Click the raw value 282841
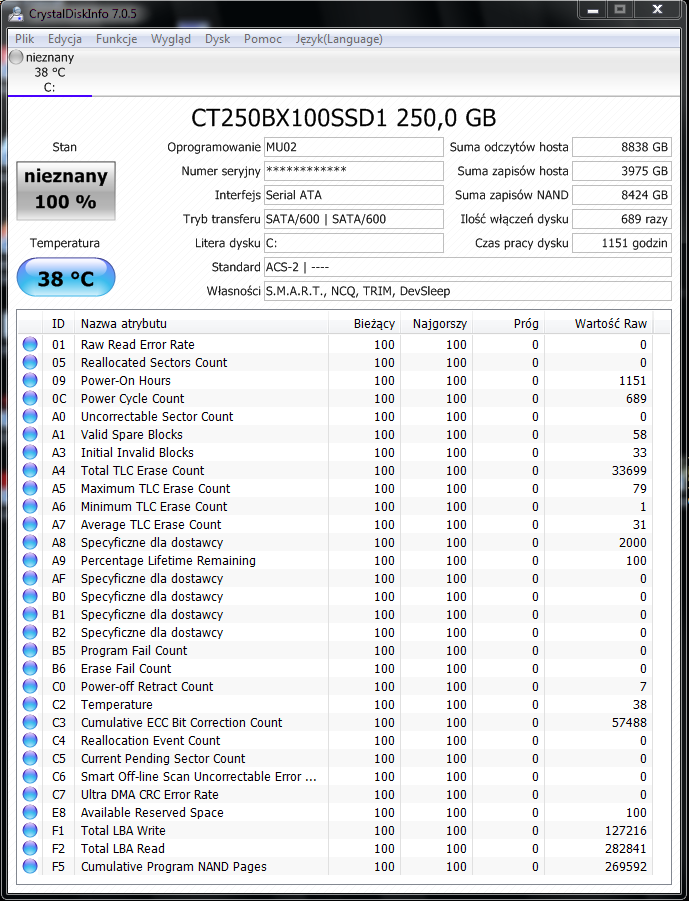This screenshot has width=689, height=901. click(x=626, y=848)
